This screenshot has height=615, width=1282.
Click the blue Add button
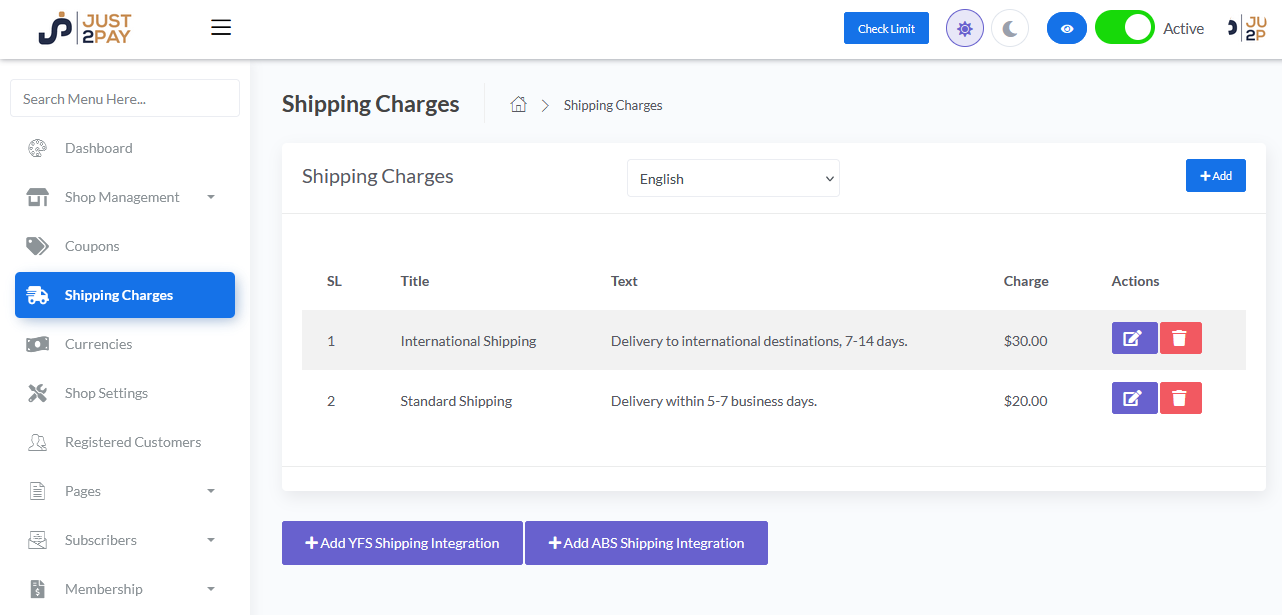(x=1215, y=176)
